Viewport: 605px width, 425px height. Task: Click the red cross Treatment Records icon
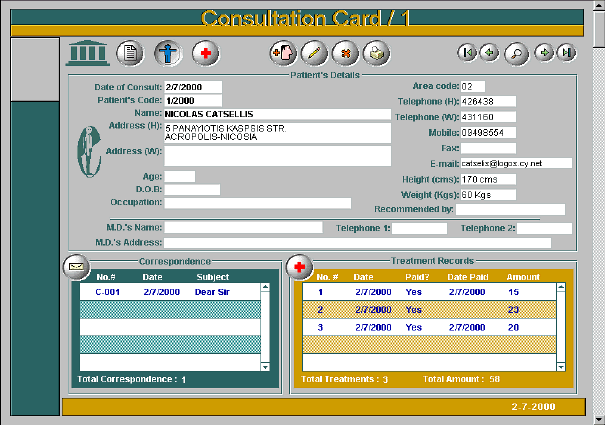(299, 267)
